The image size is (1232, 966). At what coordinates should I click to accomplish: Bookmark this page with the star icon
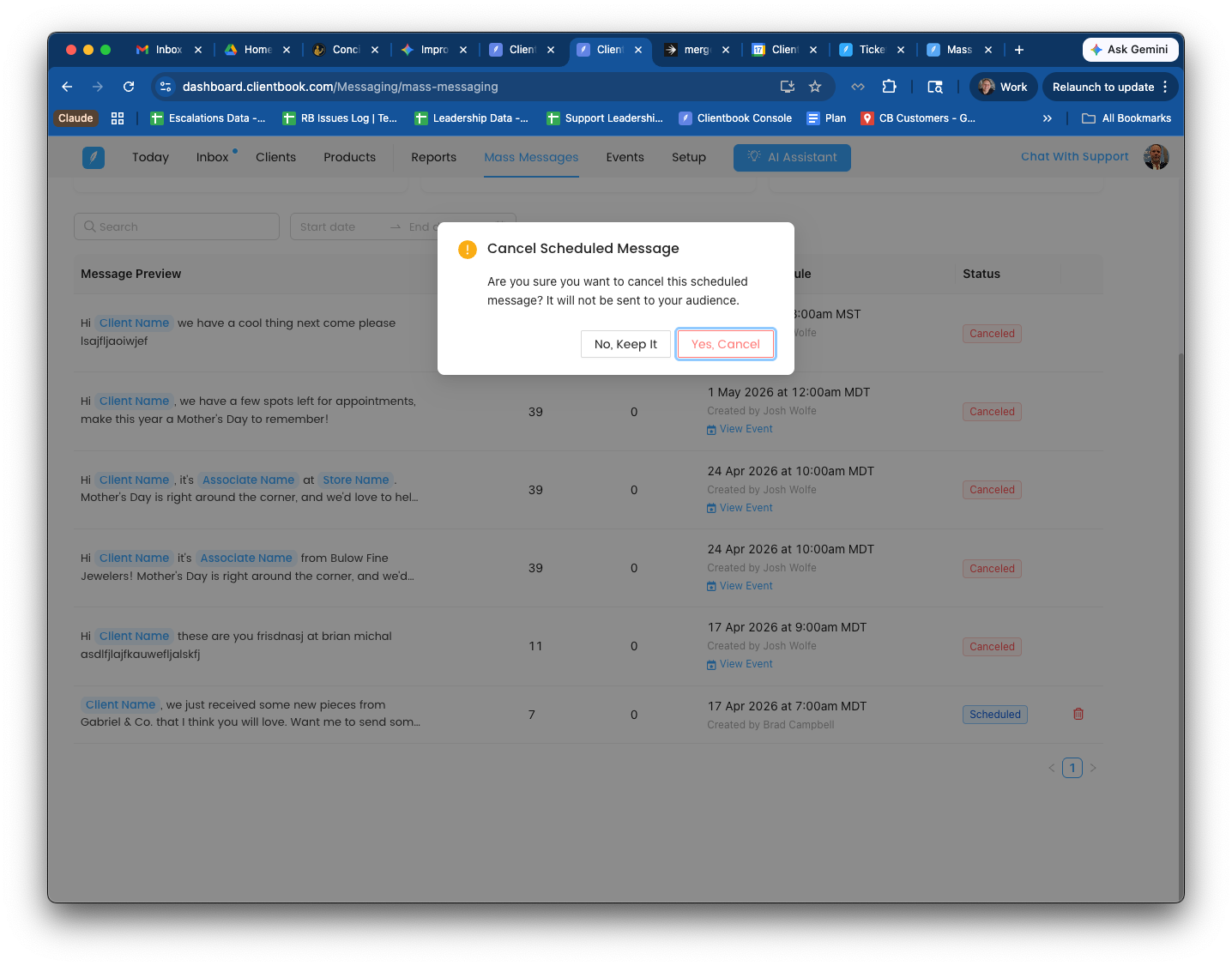815,87
